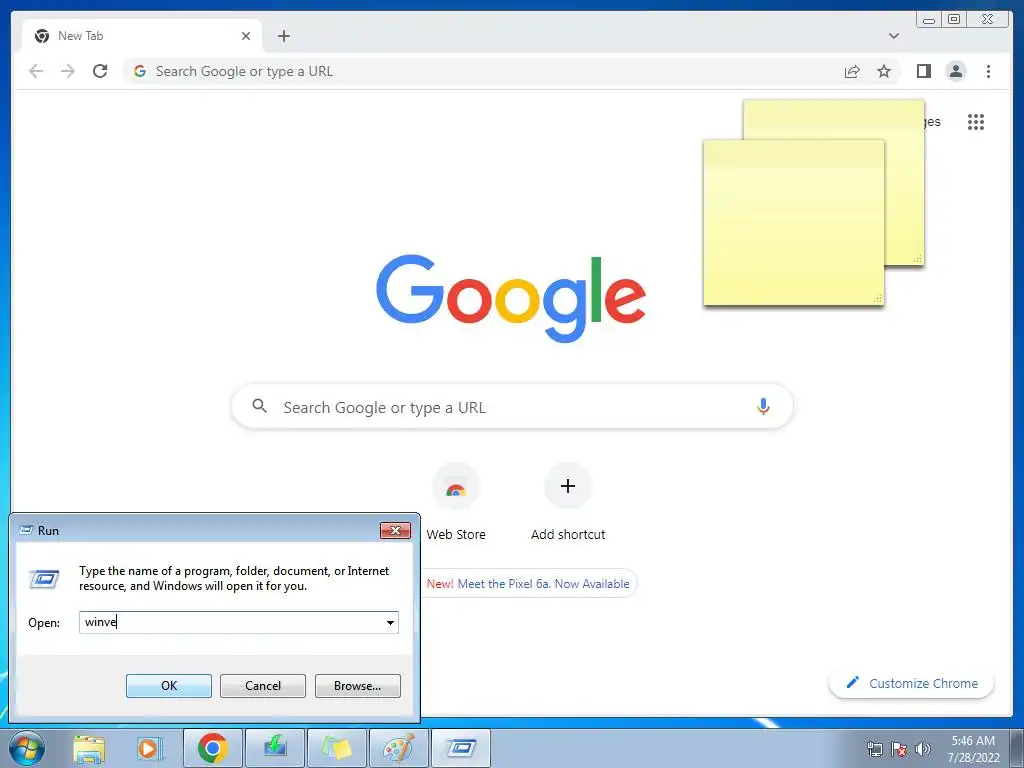Open Chrome side panel icon
The width and height of the screenshot is (1024, 768).
click(923, 71)
